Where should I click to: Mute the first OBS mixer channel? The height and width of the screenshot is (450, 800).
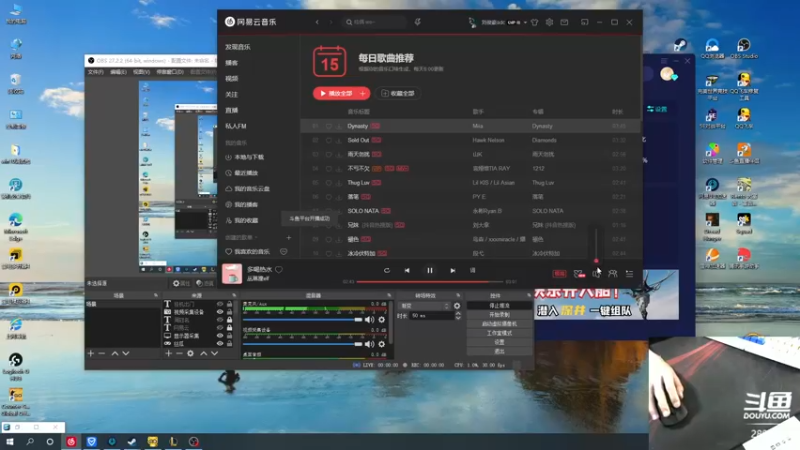click(369, 320)
